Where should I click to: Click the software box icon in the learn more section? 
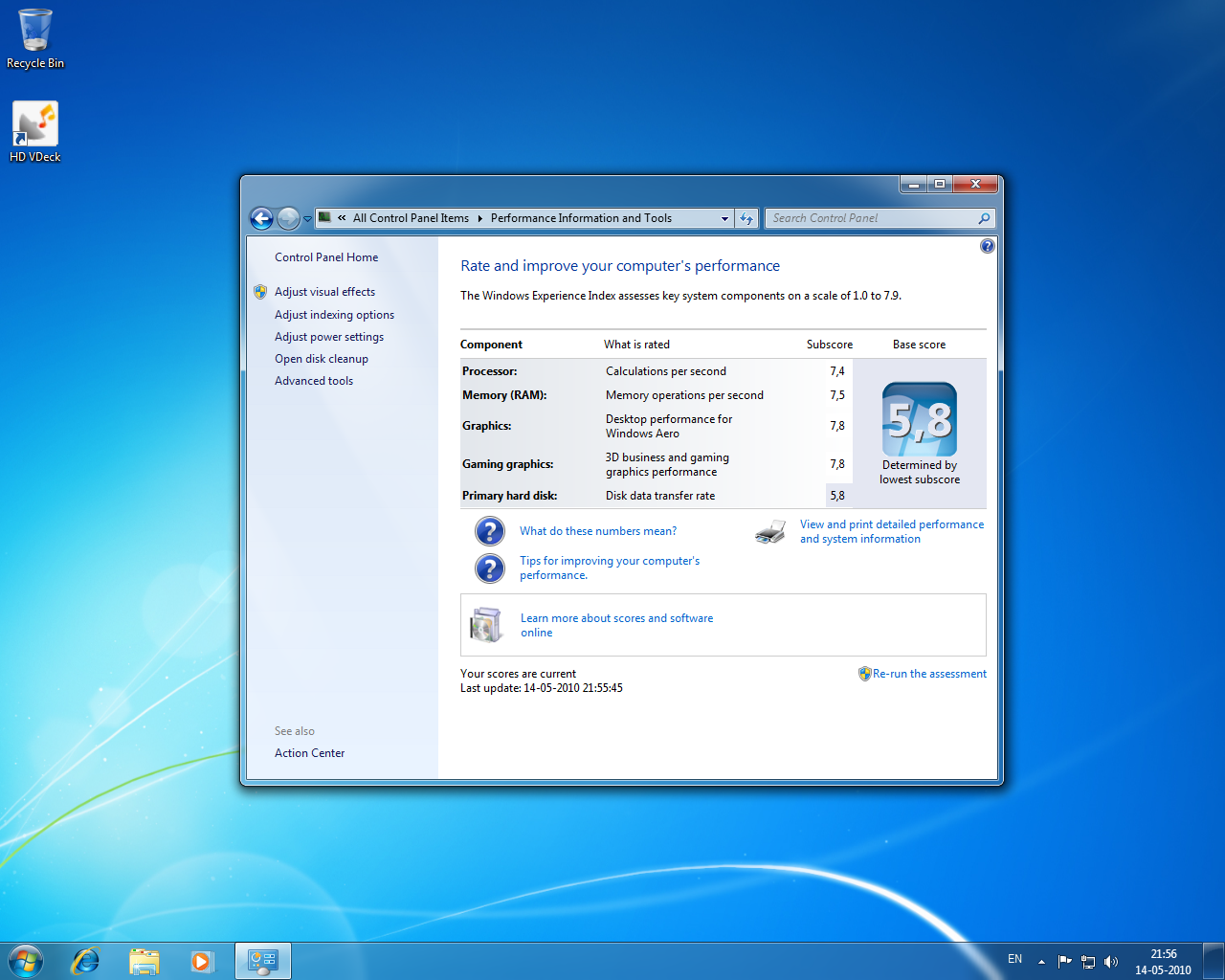[486, 624]
